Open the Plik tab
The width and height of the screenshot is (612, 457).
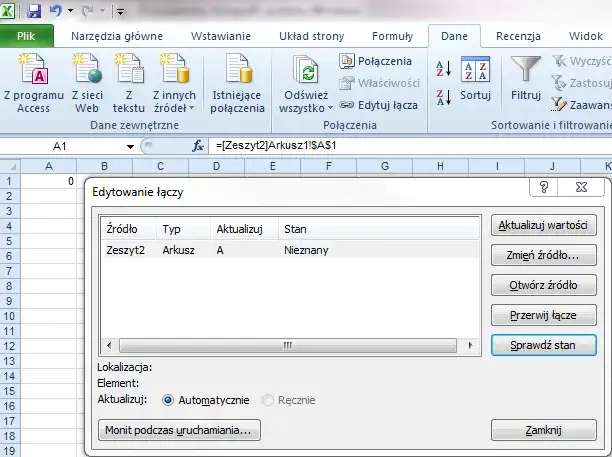[x=27, y=36]
